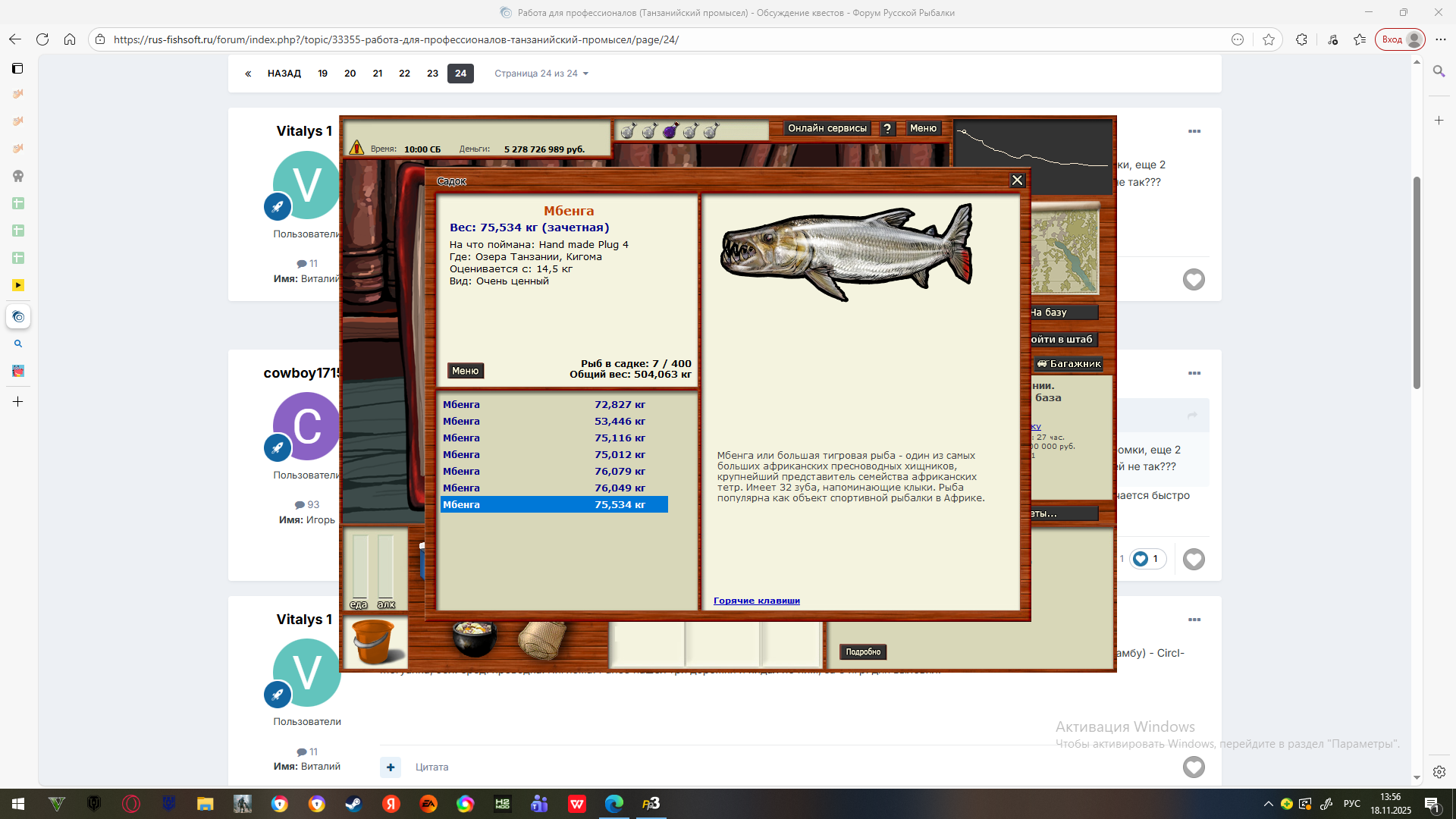
Task: Click the browser refresh icon
Action: [x=42, y=39]
